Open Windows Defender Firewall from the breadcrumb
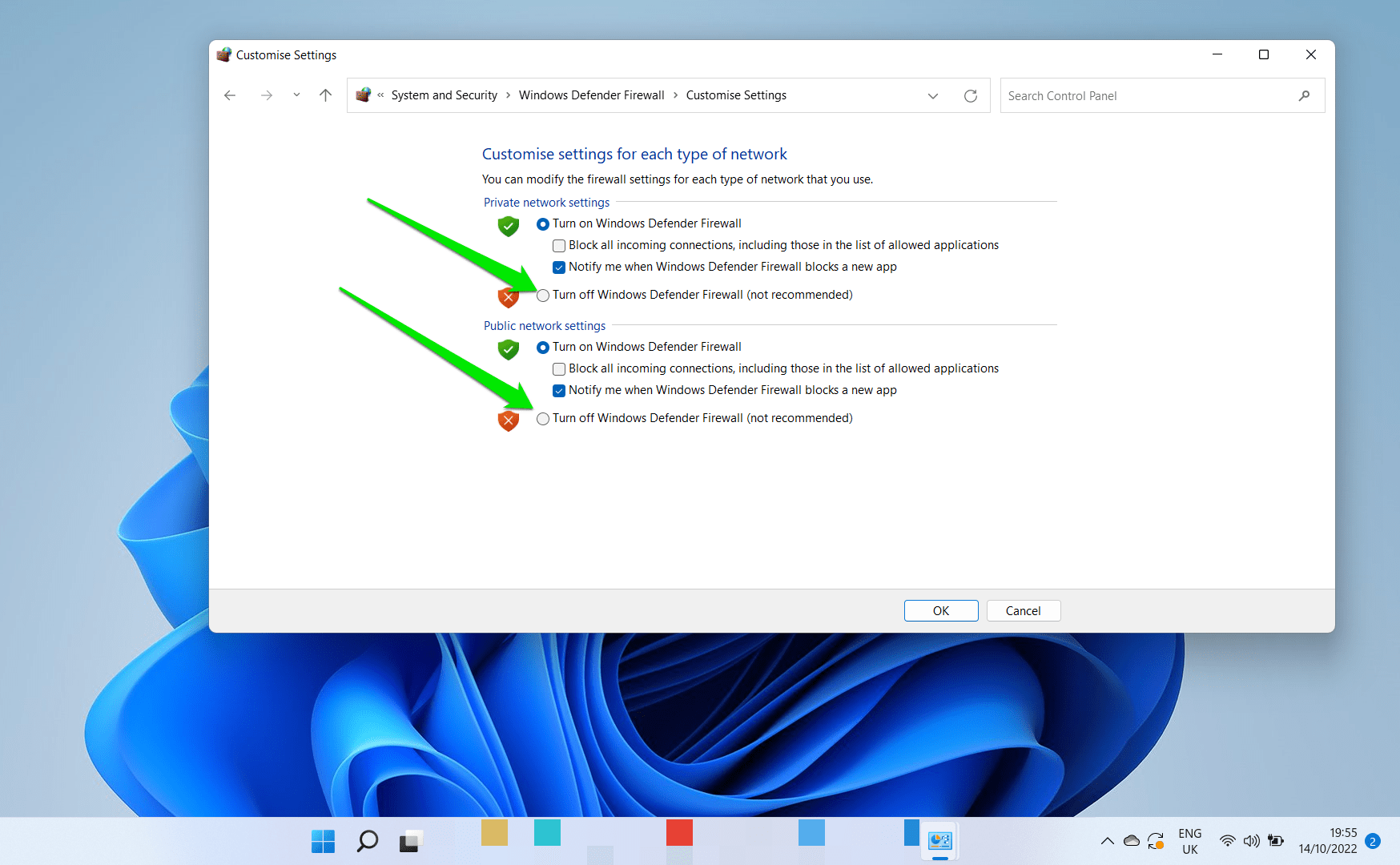1400x865 pixels. tap(591, 95)
